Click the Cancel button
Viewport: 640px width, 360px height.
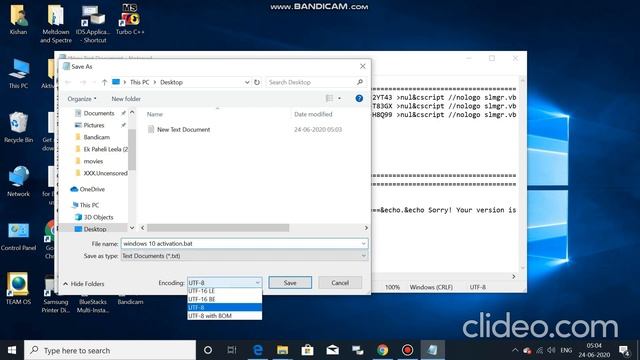340,282
